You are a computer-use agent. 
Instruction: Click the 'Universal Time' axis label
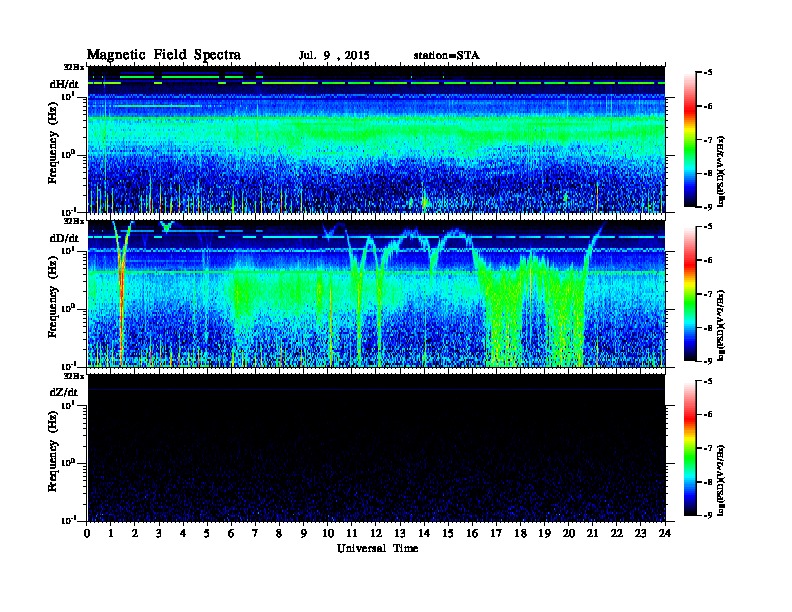pyautogui.click(x=378, y=548)
